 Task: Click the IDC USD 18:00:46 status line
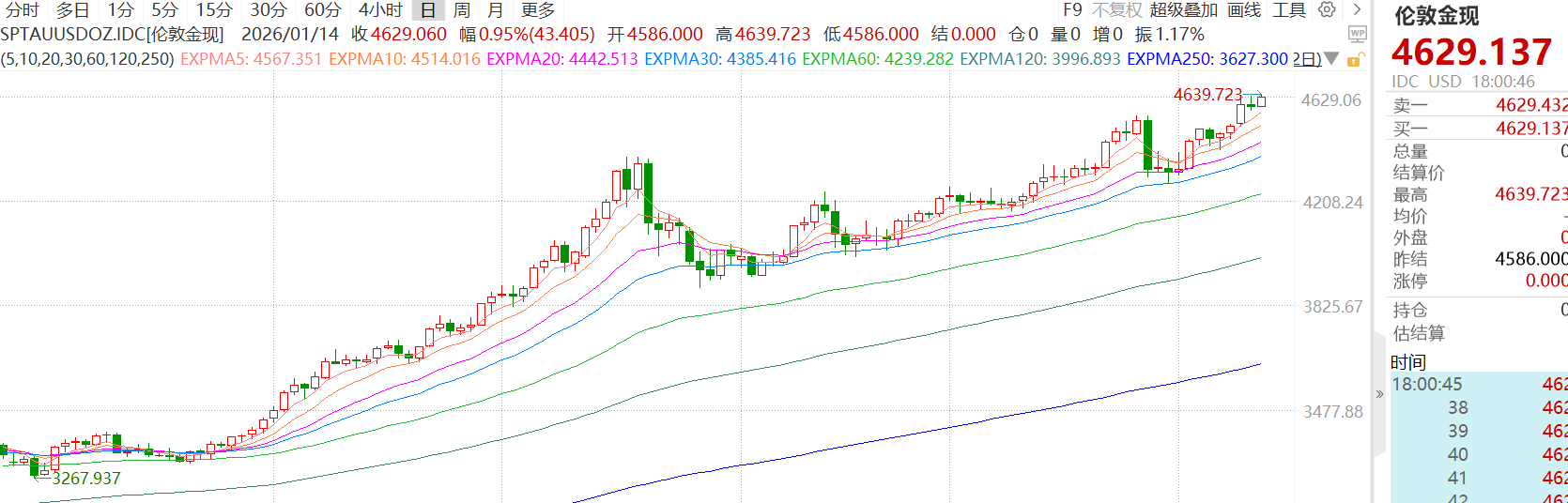1463,82
